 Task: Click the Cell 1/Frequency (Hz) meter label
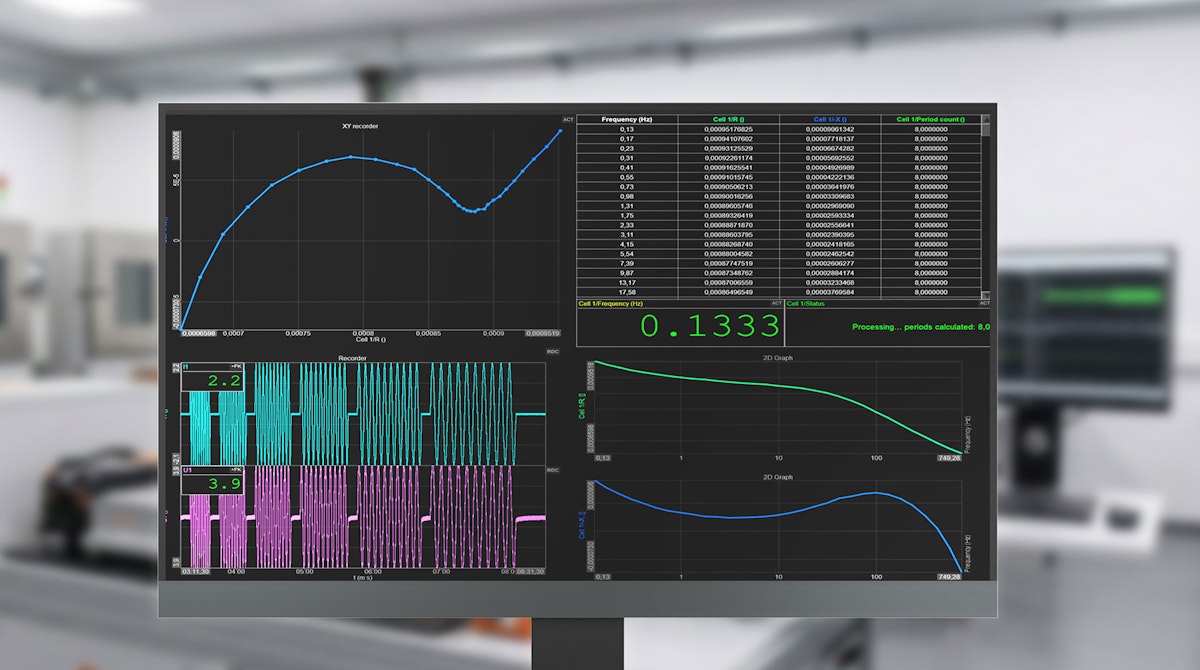(611, 303)
